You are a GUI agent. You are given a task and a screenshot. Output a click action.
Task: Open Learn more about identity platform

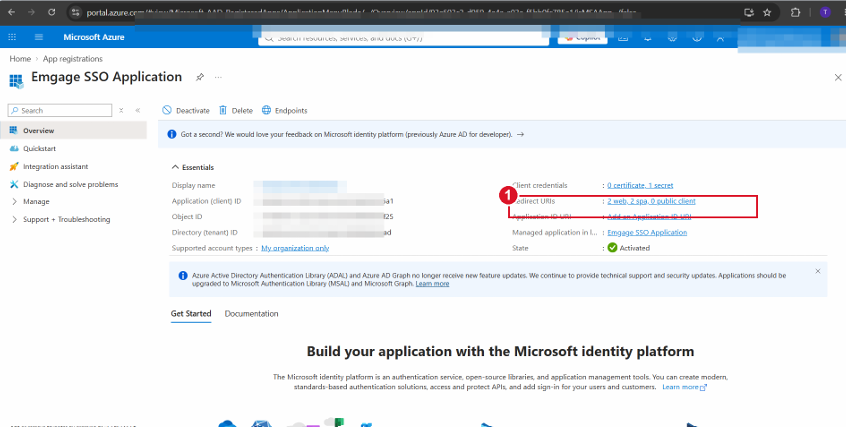[x=684, y=387]
